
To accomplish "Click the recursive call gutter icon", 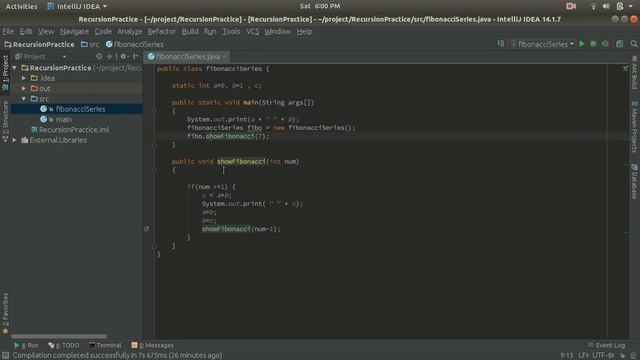I will pyautogui.click(x=146, y=229).
